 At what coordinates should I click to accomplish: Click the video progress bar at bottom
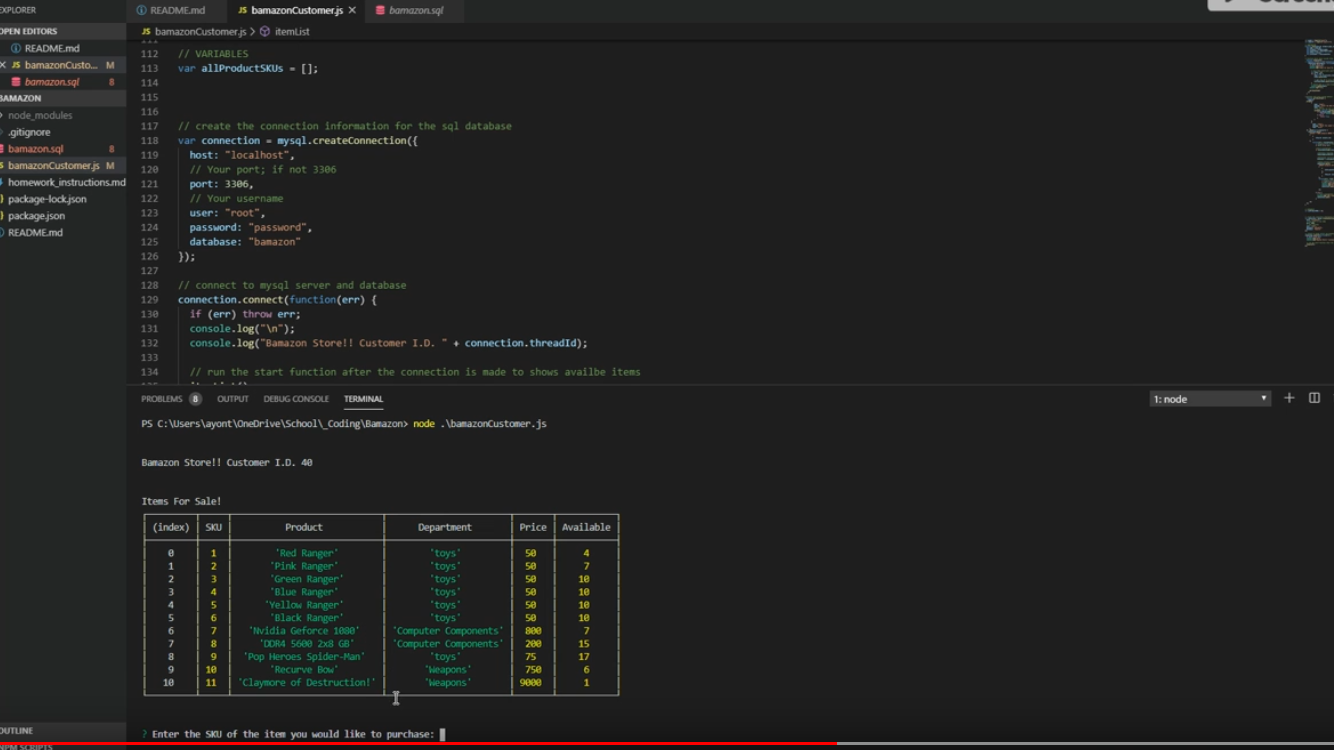point(667,744)
